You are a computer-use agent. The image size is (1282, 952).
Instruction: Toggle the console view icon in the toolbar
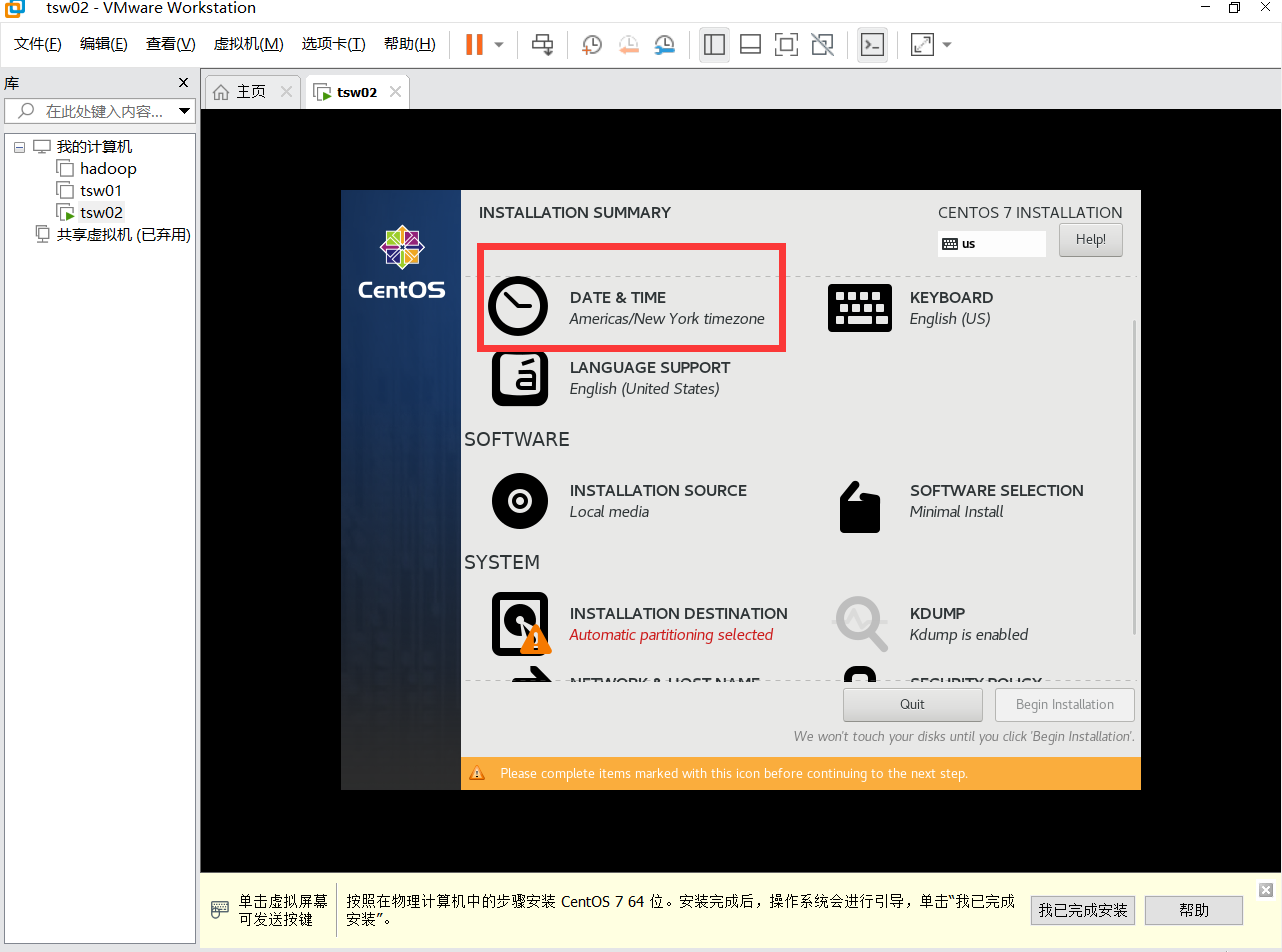[x=872, y=44]
